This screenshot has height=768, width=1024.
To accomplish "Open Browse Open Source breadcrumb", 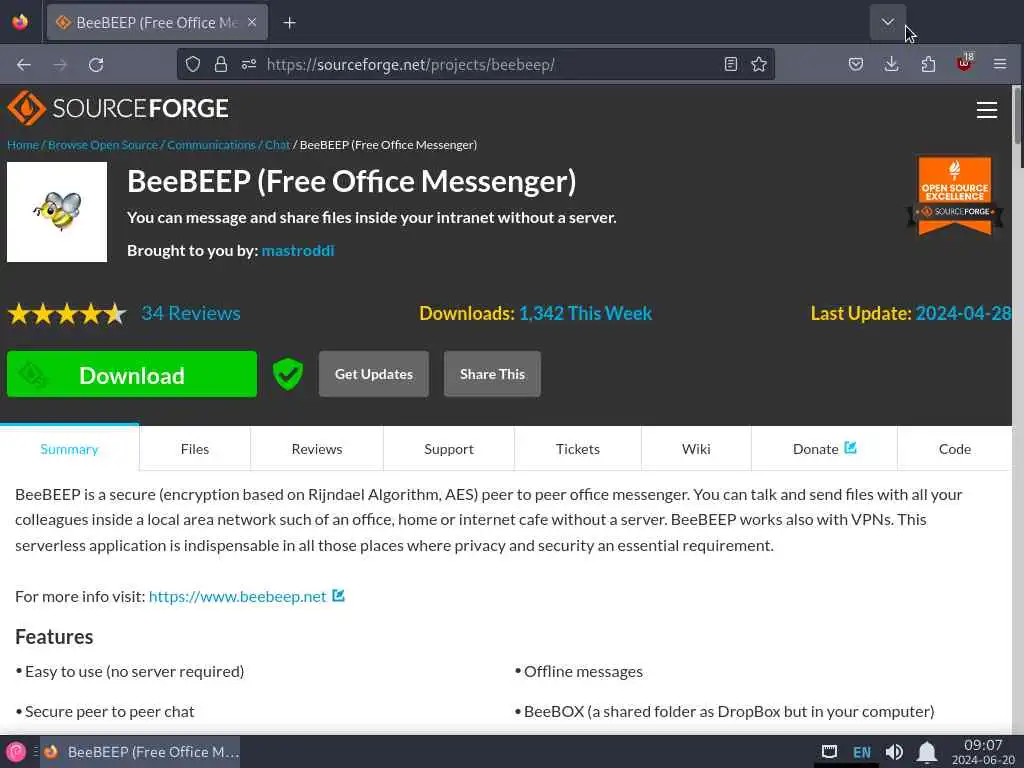I will coord(103,145).
